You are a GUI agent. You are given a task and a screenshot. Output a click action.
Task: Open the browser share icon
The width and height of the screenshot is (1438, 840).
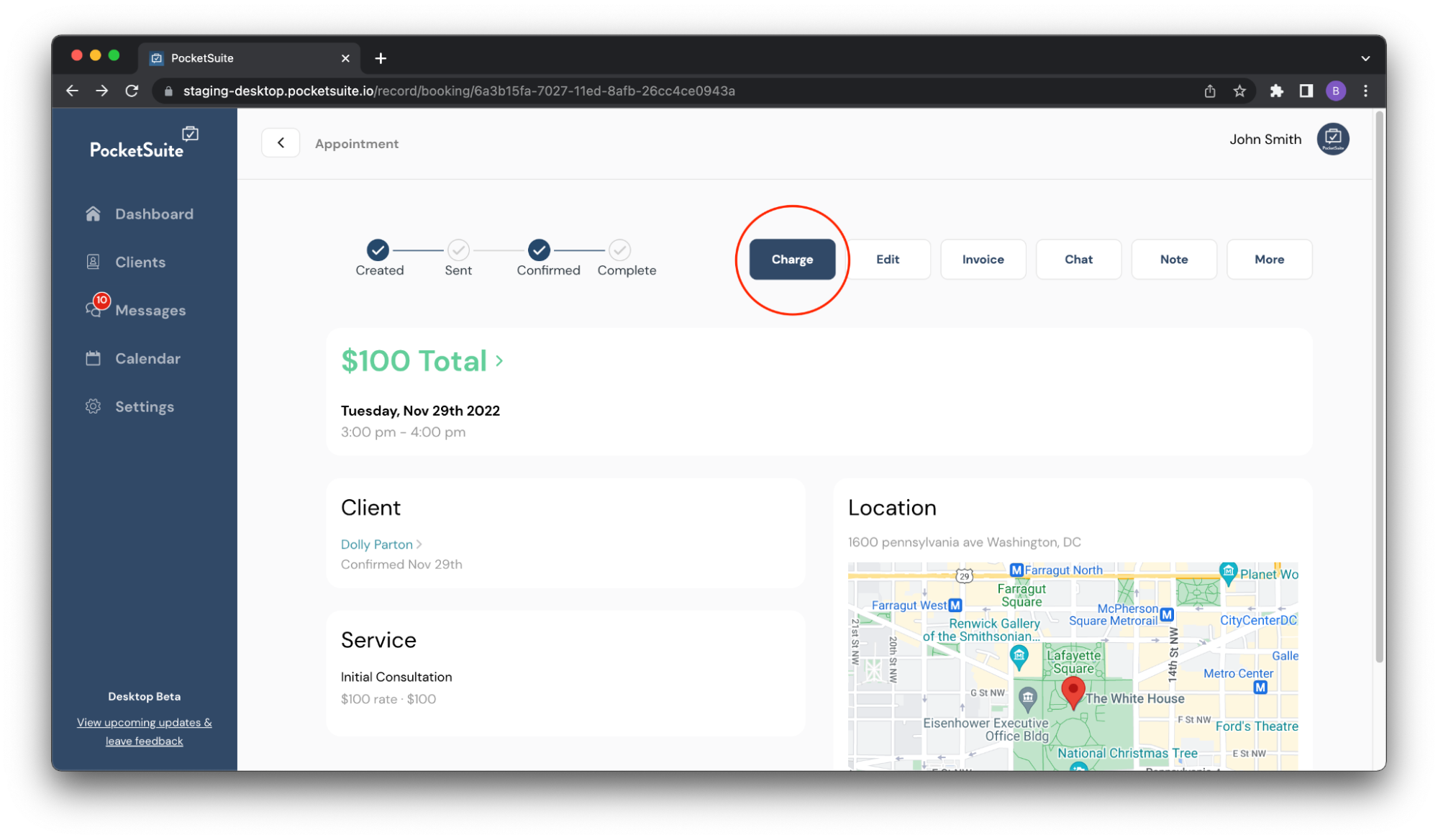pyautogui.click(x=1210, y=91)
